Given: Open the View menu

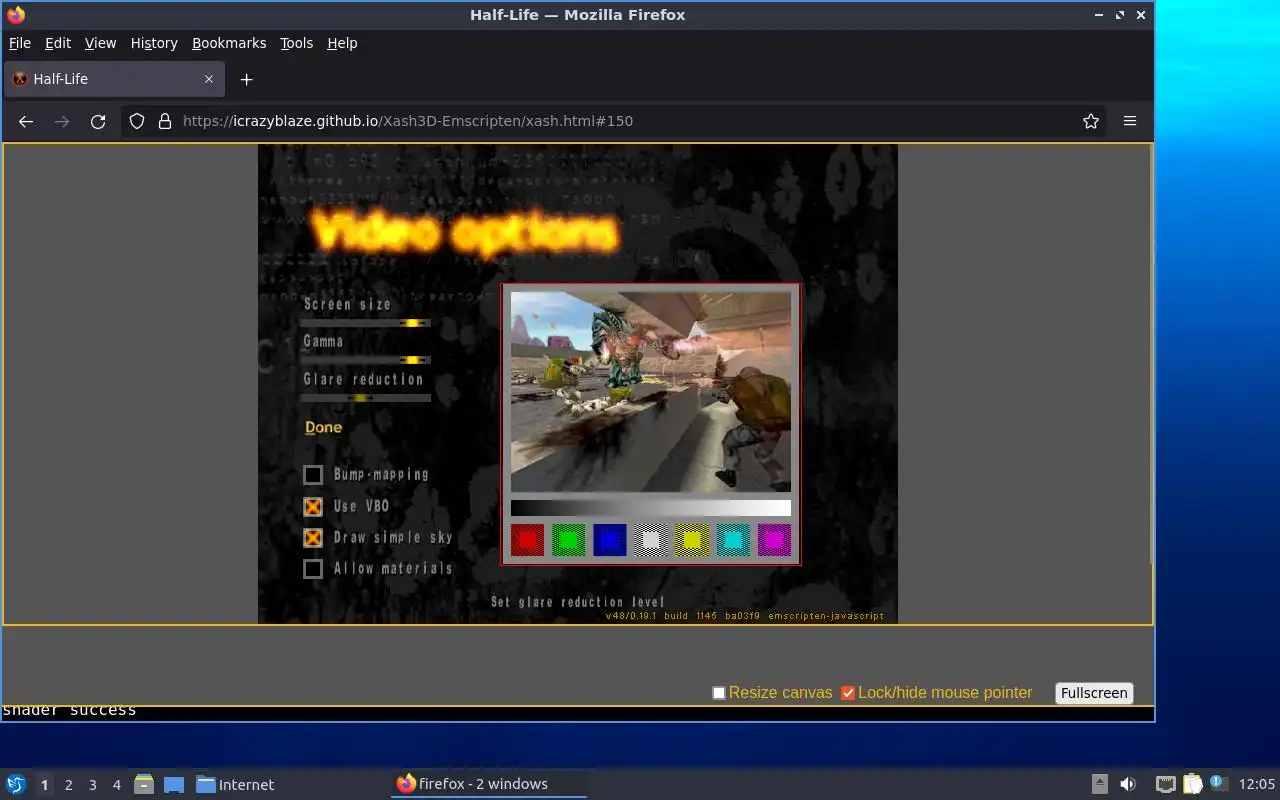Looking at the screenshot, I should (100, 43).
